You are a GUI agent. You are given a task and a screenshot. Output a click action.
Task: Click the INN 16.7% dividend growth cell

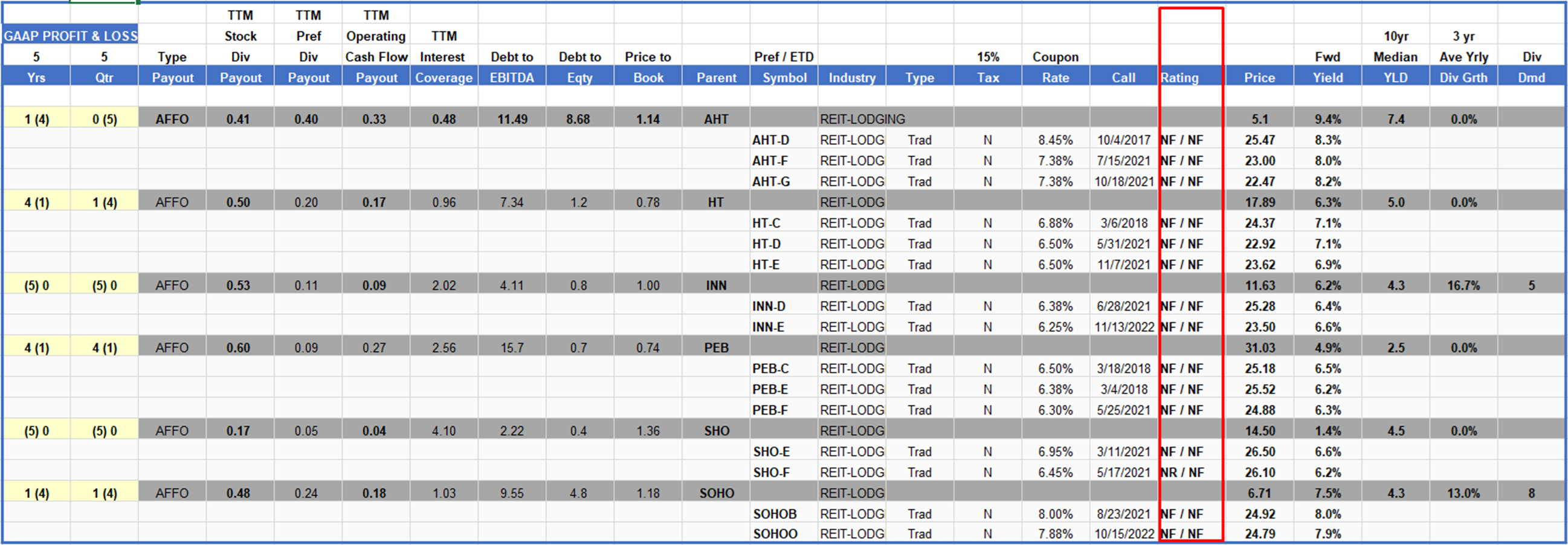click(1463, 286)
